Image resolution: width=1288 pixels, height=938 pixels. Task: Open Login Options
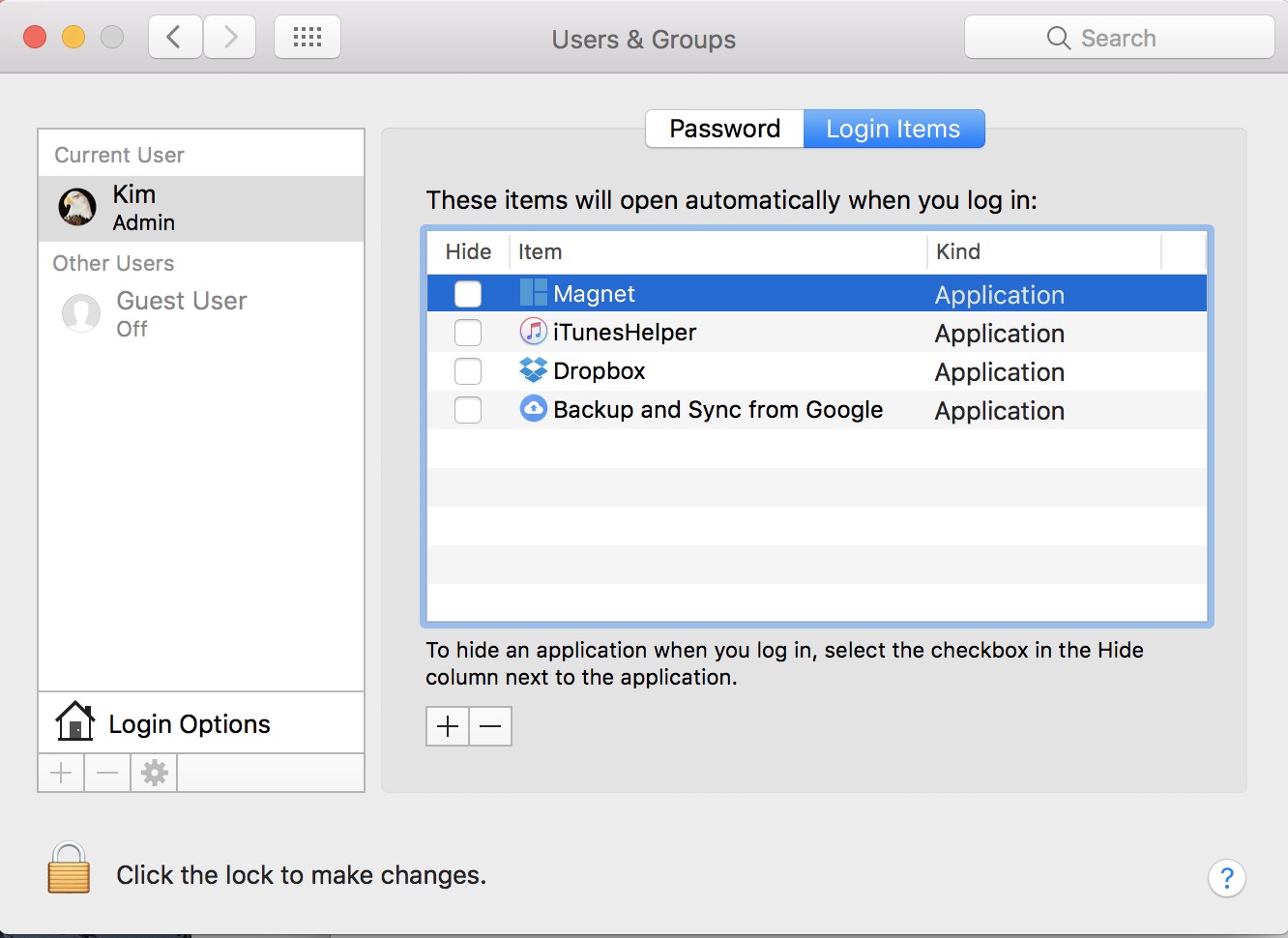coord(190,723)
